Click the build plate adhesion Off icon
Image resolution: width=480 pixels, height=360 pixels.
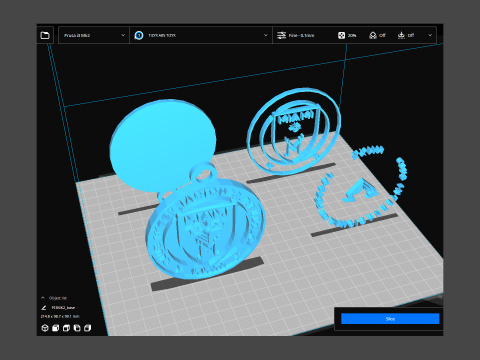[401, 35]
